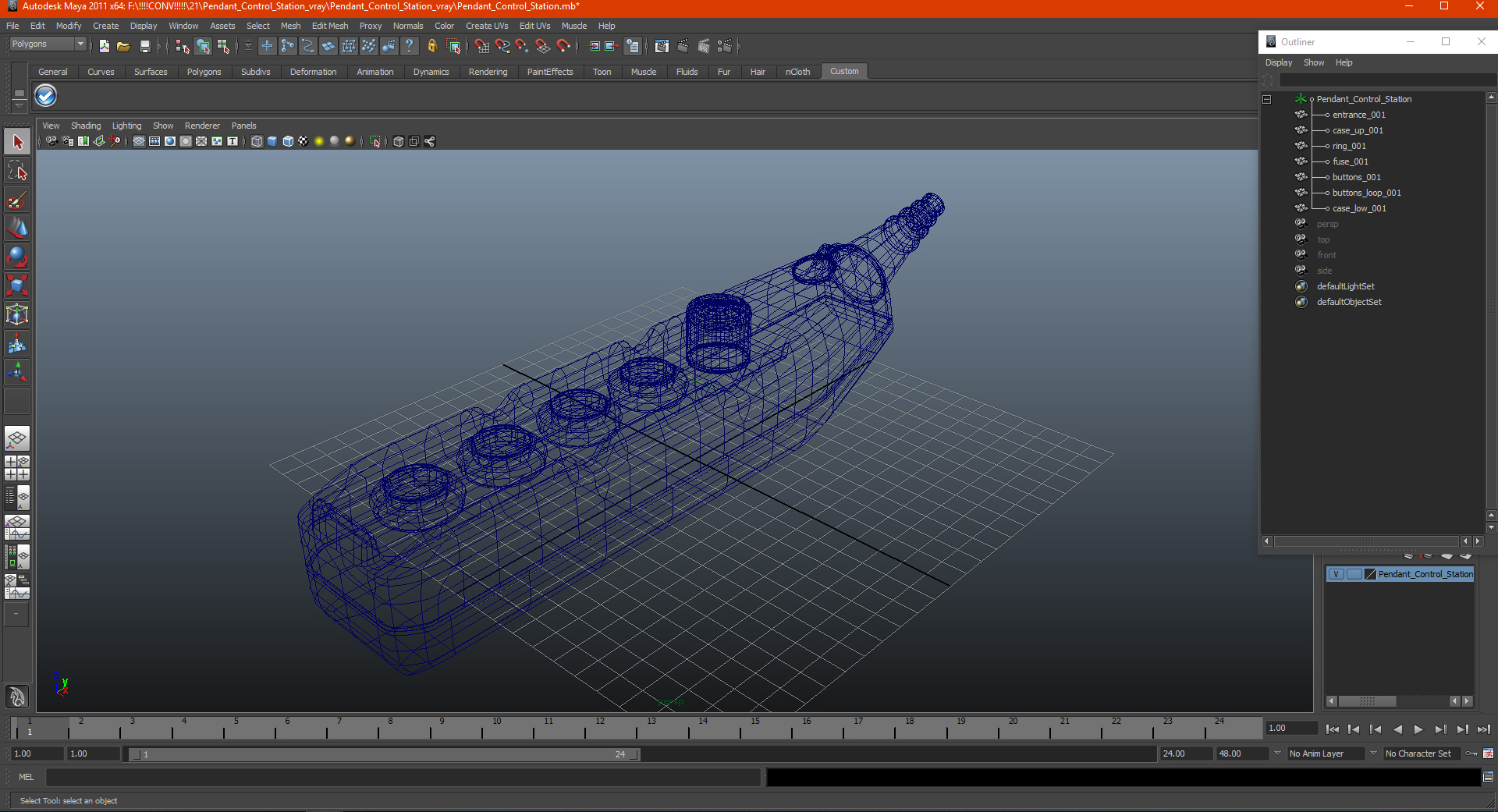Switch to the Rendering shelf tab
This screenshot has height=812, width=1498.
[x=488, y=72]
